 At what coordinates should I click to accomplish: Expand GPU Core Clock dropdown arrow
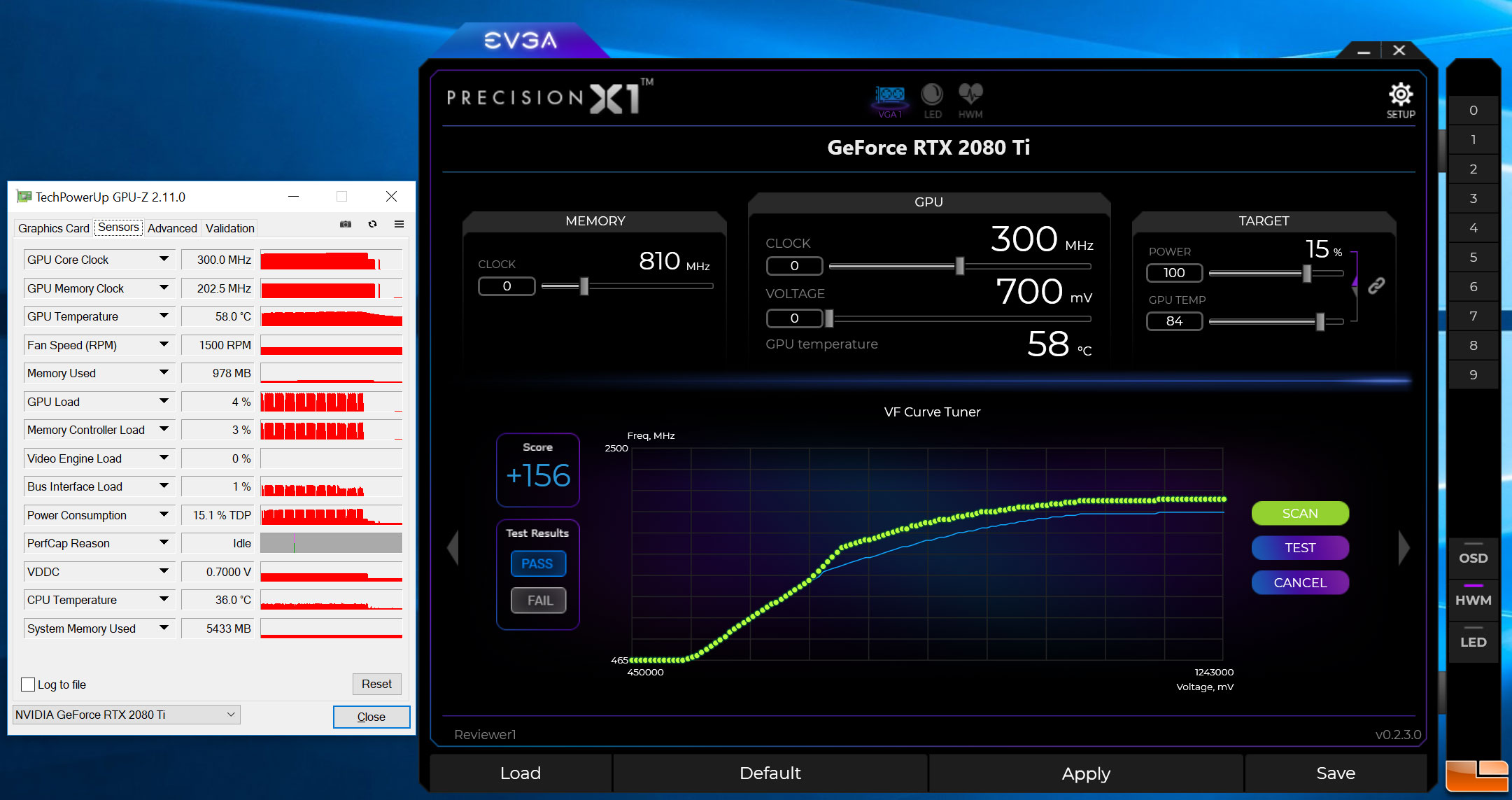click(x=163, y=260)
